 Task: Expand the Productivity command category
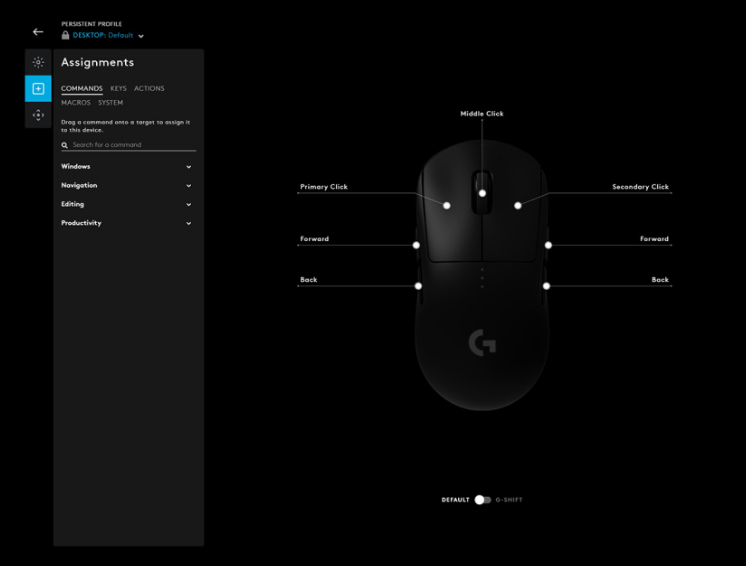188,223
